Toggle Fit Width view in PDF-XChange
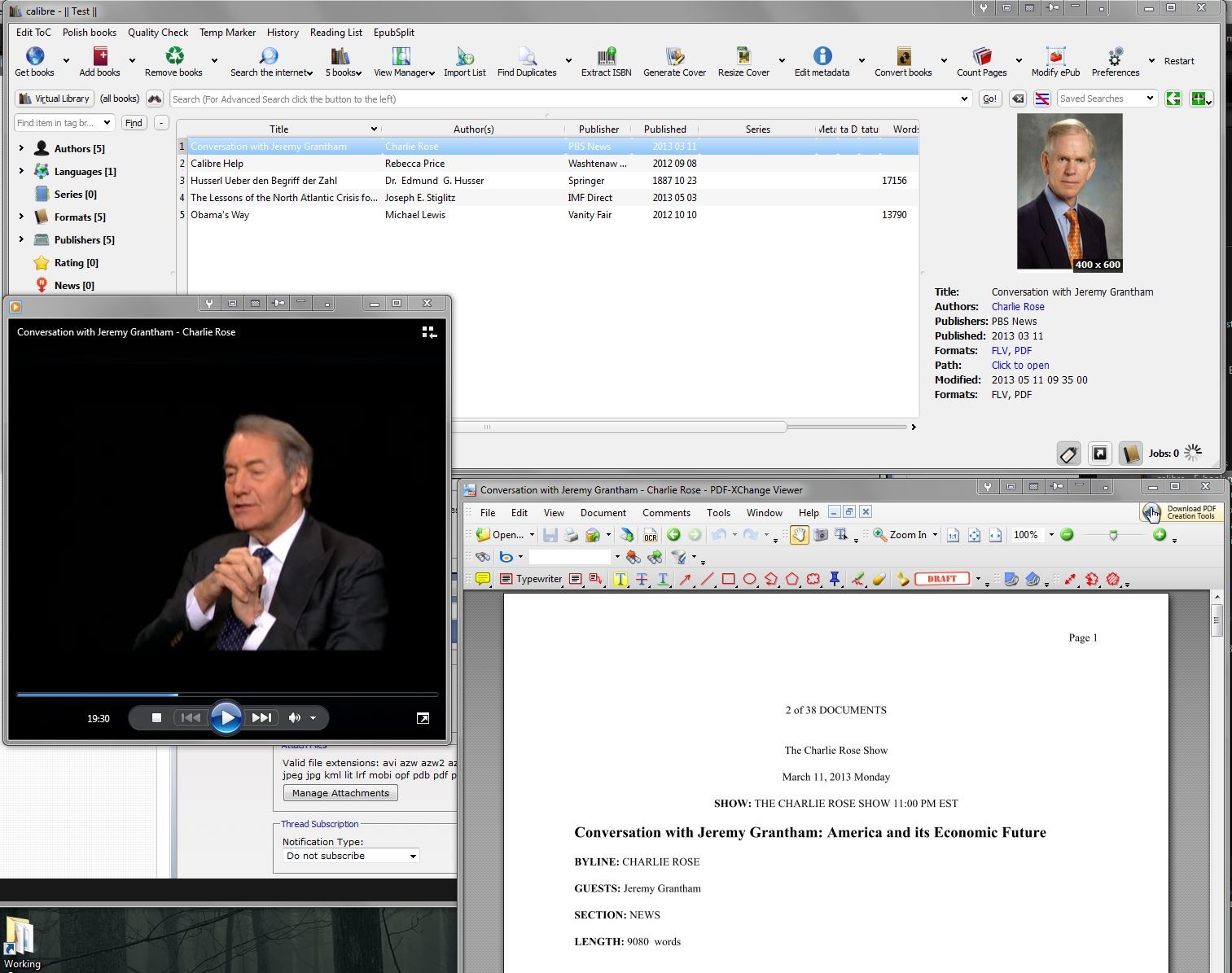The height and width of the screenshot is (973, 1232). pyautogui.click(x=995, y=535)
